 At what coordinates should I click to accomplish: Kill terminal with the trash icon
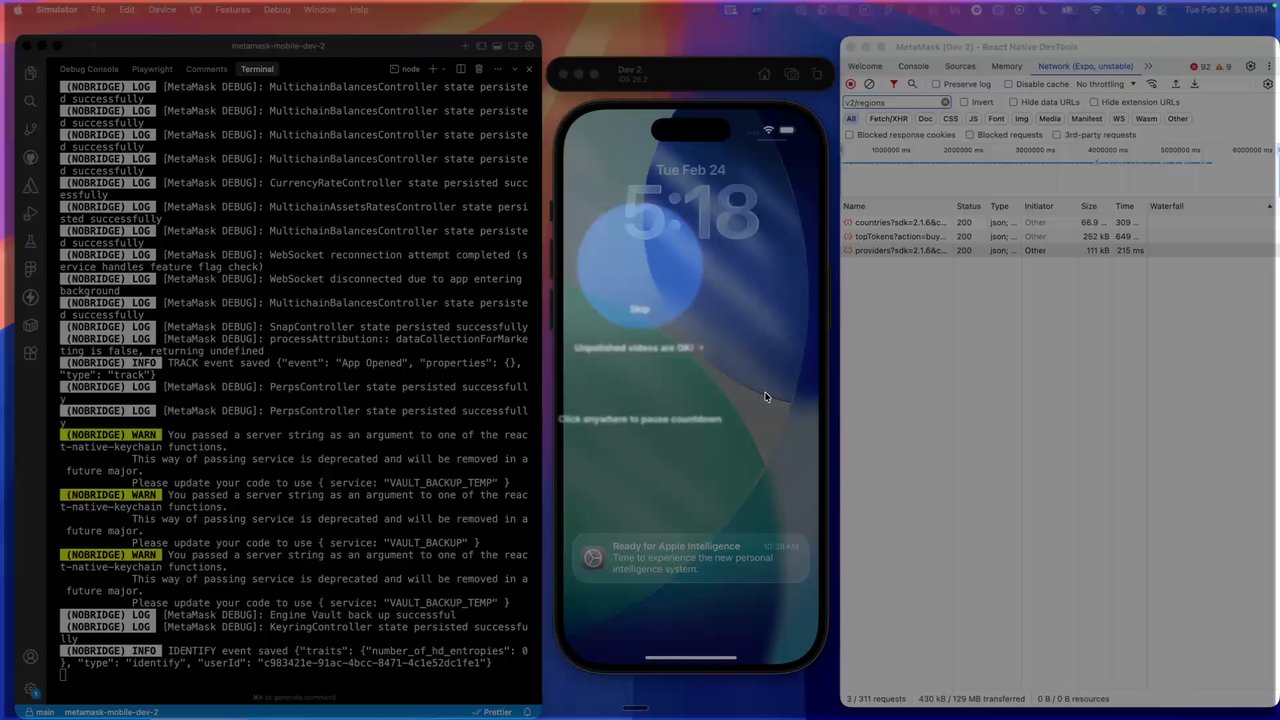[479, 69]
